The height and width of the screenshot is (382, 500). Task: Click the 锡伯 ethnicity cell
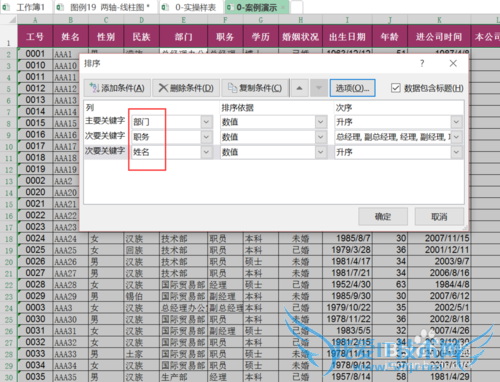(141, 296)
